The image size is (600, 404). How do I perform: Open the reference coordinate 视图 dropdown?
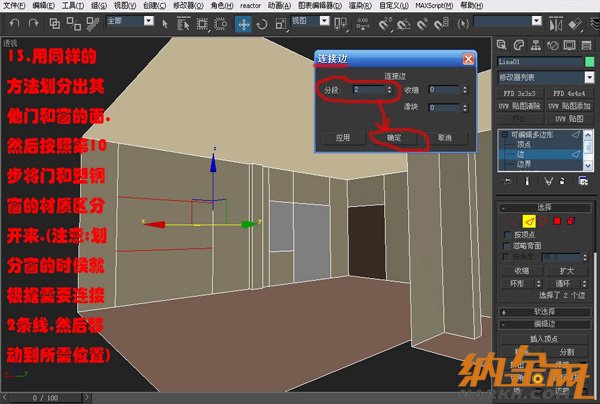point(324,21)
